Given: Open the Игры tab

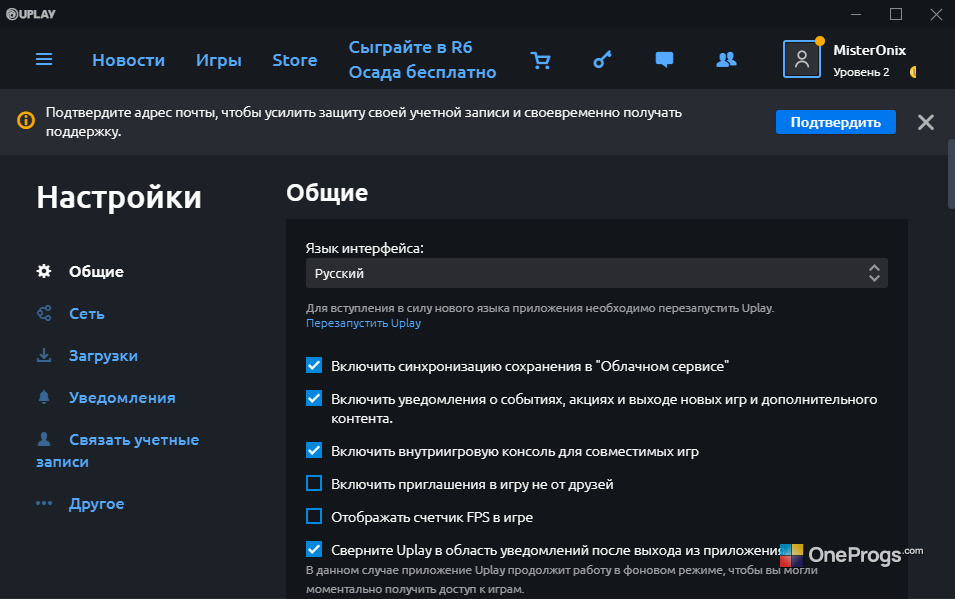Looking at the screenshot, I should 219,60.
